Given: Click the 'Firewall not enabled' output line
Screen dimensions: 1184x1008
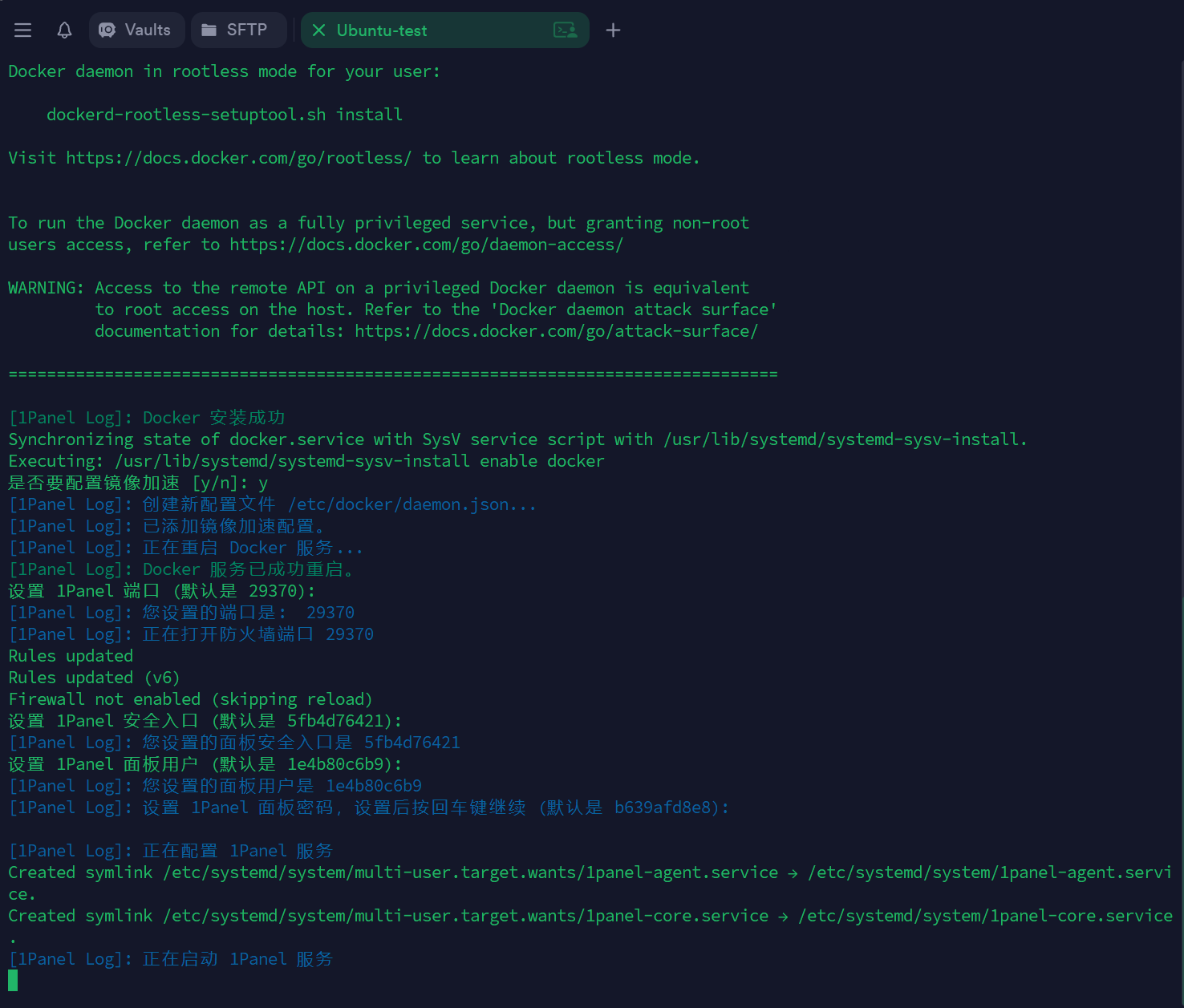Looking at the screenshot, I should [190, 699].
